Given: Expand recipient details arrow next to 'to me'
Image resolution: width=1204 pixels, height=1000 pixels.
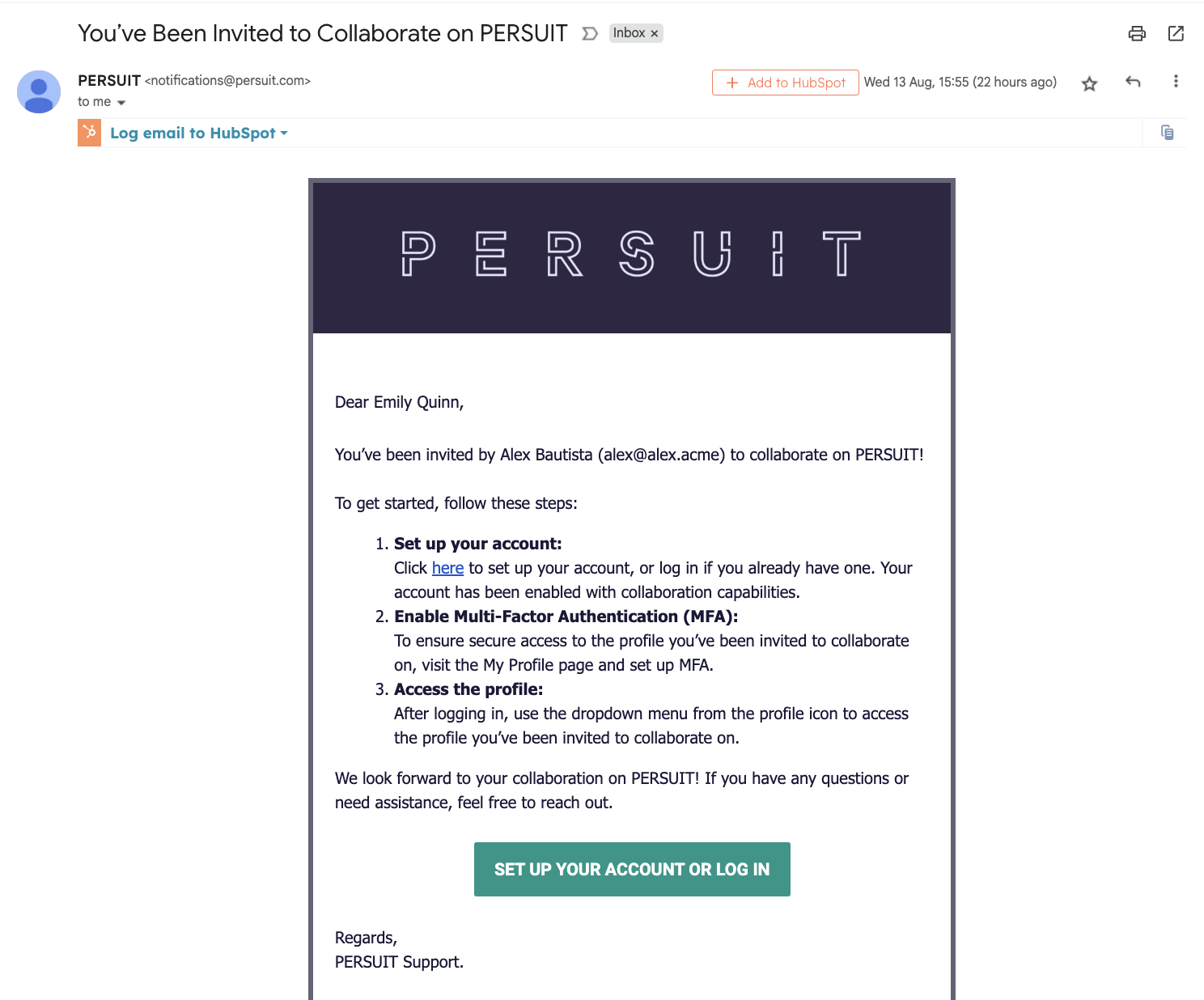Looking at the screenshot, I should pos(121,103).
